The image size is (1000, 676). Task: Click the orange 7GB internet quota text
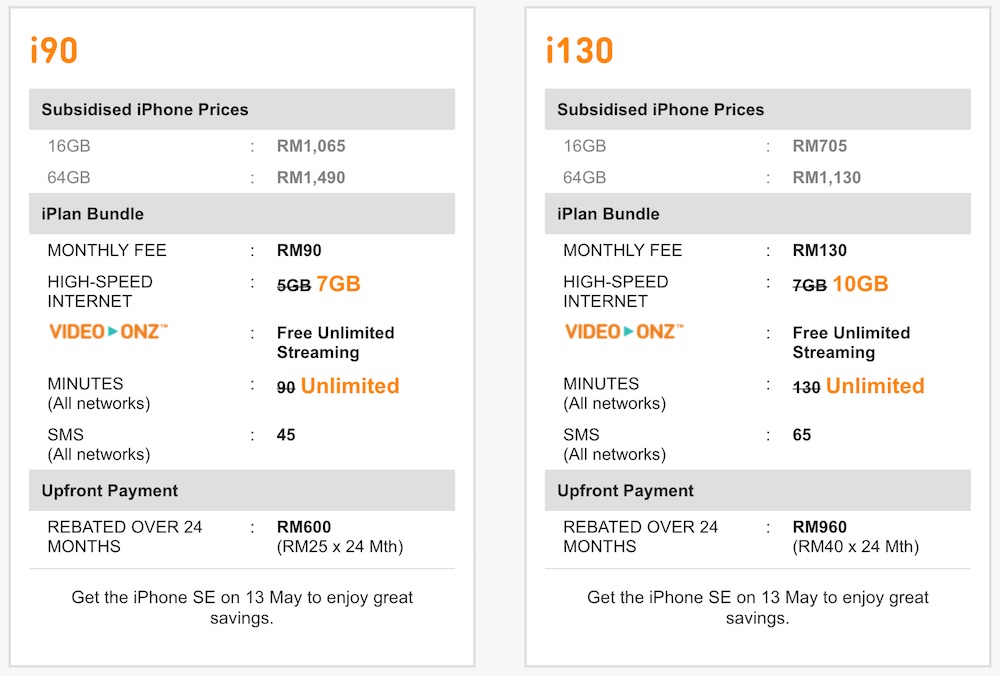click(338, 284)
